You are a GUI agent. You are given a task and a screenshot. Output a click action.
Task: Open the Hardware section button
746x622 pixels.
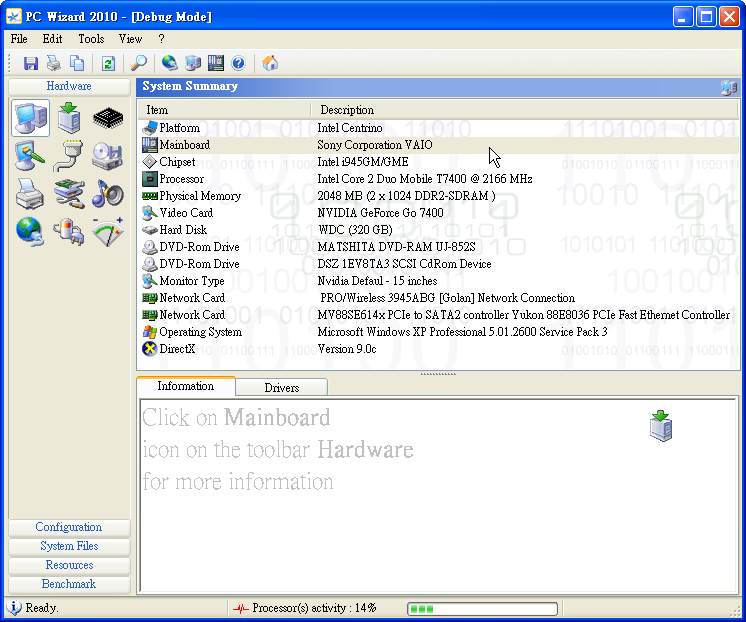(x=69, y=86)
